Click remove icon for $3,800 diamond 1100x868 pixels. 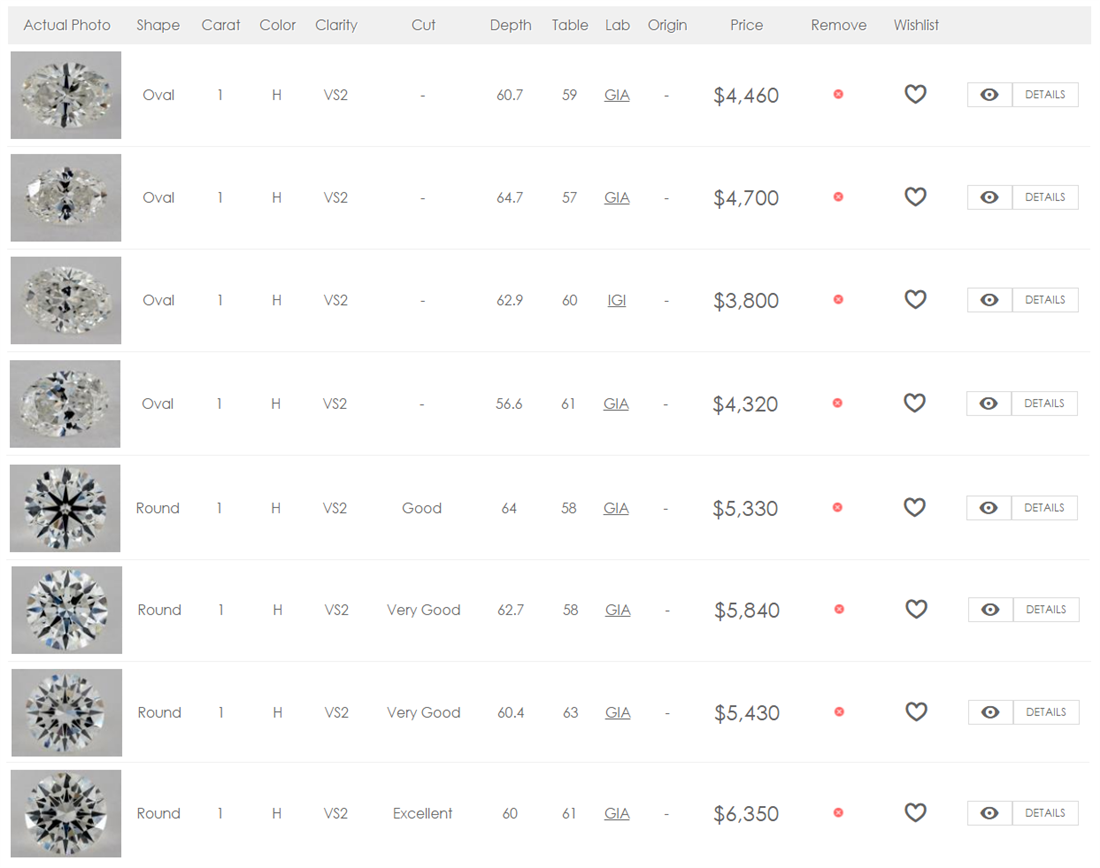[x=838, y=299]
